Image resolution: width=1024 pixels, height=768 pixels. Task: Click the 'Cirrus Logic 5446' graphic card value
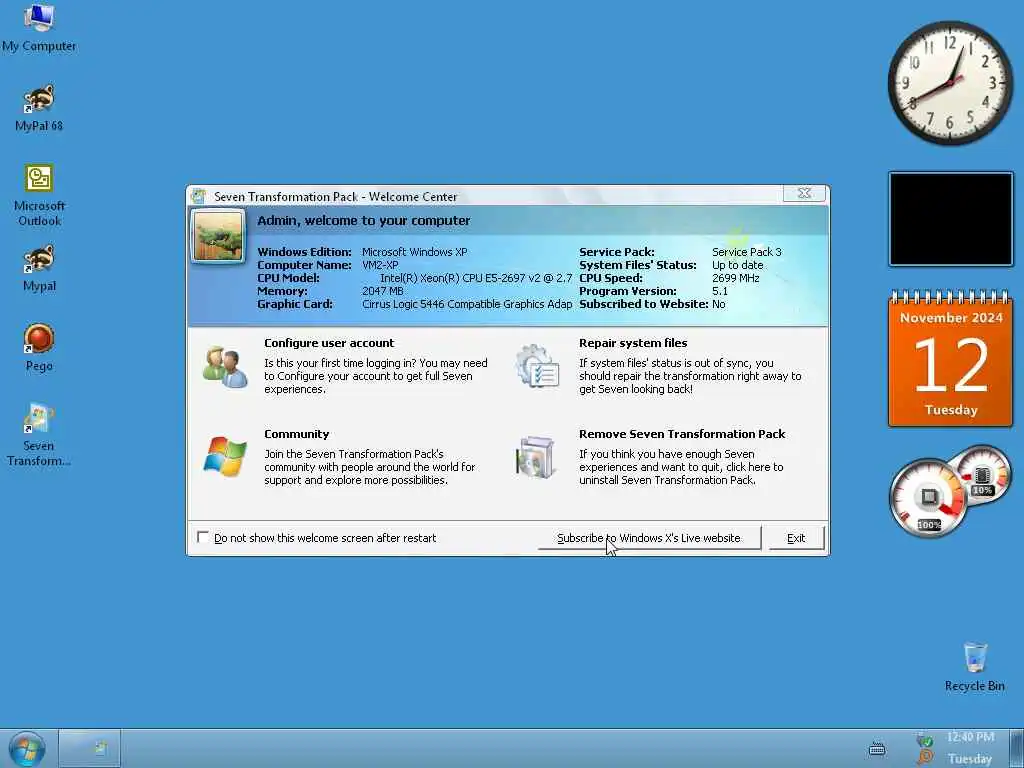point(467,304)
